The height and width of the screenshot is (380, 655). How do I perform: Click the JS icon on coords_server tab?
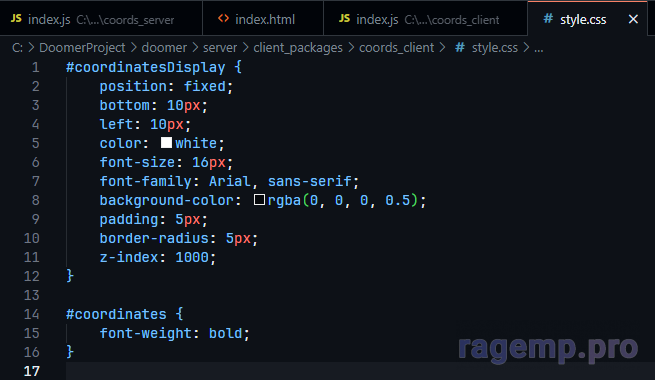[16, 18]
